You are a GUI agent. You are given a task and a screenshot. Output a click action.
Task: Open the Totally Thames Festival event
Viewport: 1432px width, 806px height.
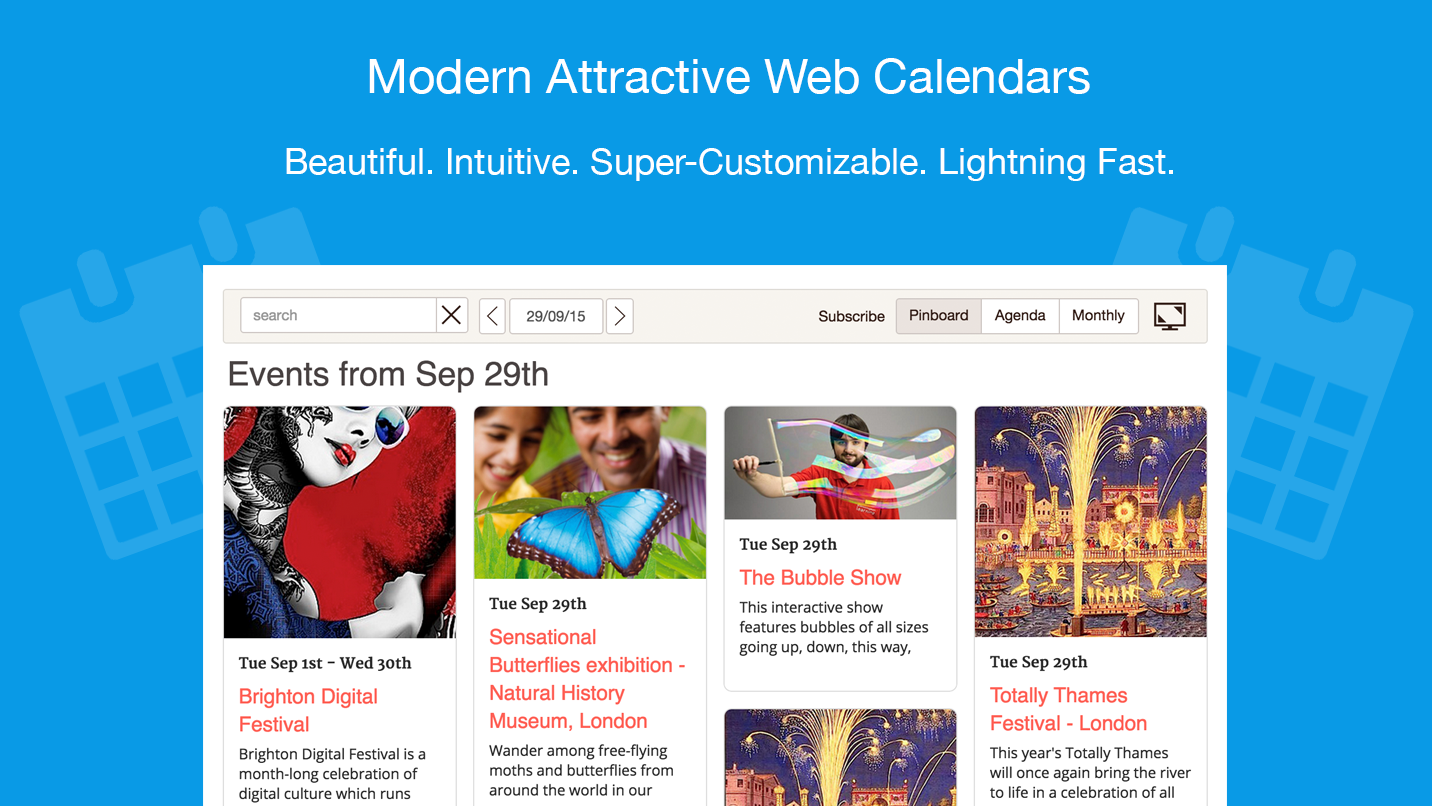(1058, 709)
